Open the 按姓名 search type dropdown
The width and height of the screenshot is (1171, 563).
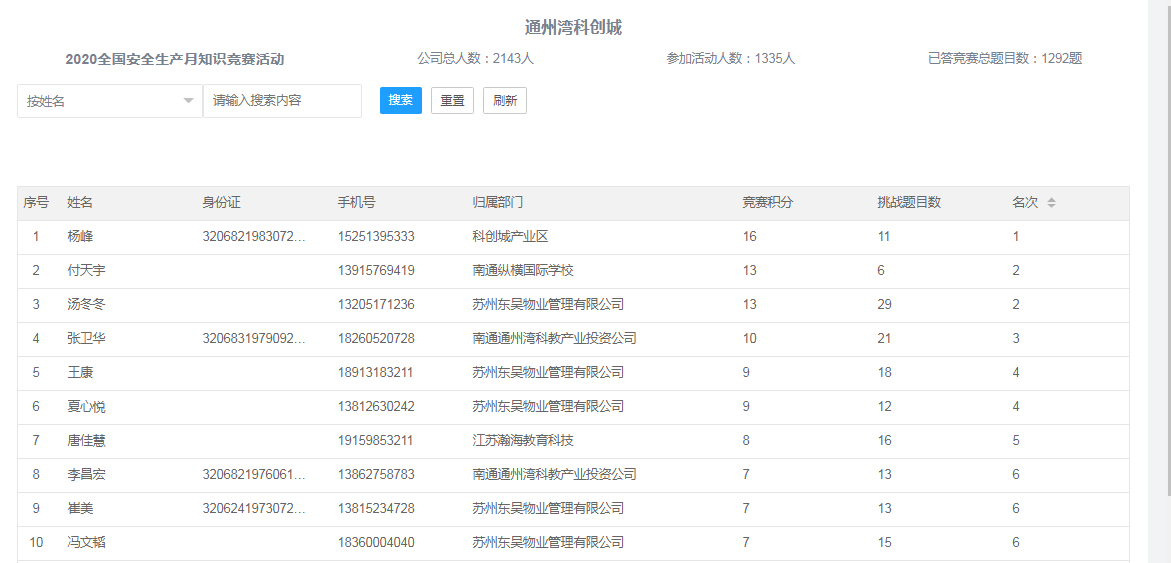pyautogui.click(x=110, y=101)
